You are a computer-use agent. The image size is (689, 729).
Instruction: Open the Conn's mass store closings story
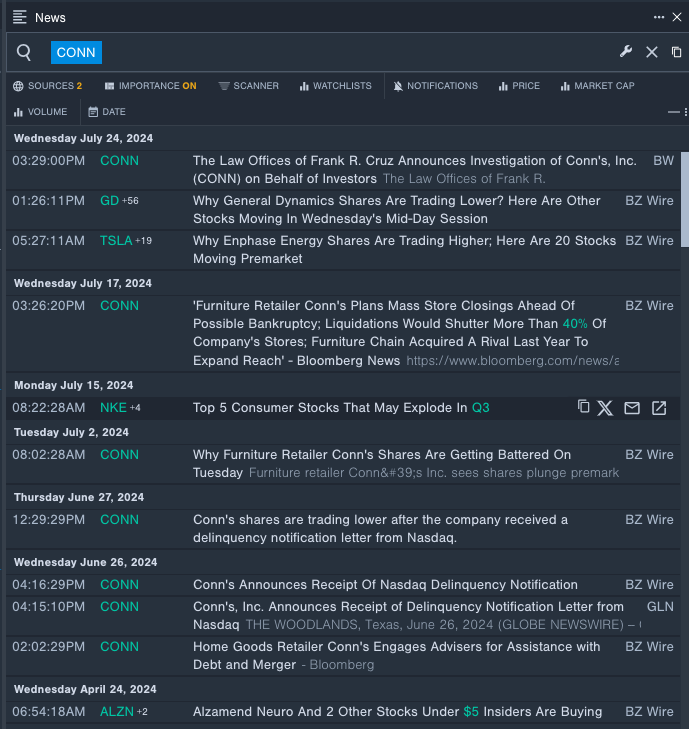pos(400,333)
